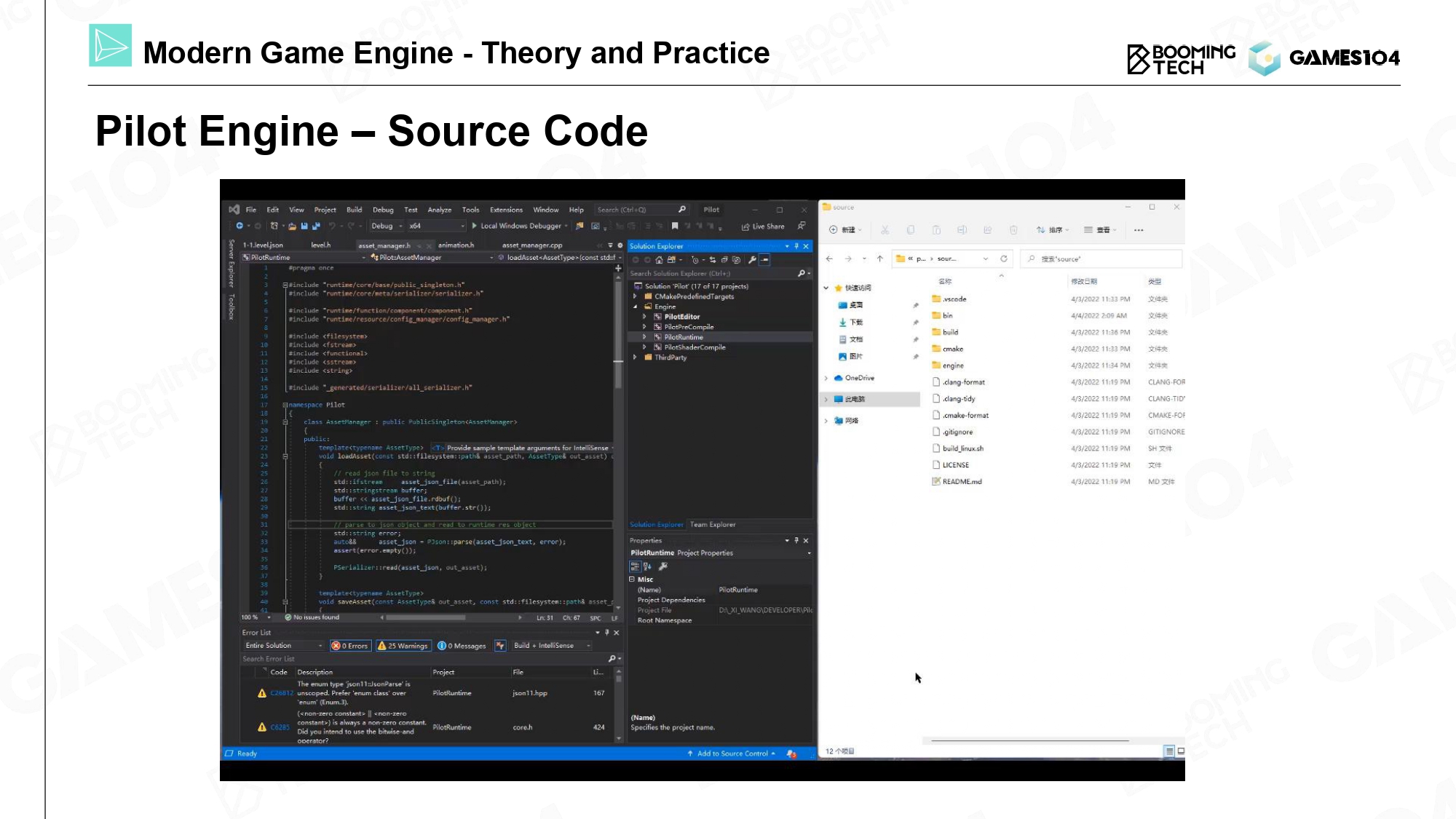Viewport: 1456px width, 819px height.
Task: Click the Save All toolbar icon
Action: click(316, 226)
